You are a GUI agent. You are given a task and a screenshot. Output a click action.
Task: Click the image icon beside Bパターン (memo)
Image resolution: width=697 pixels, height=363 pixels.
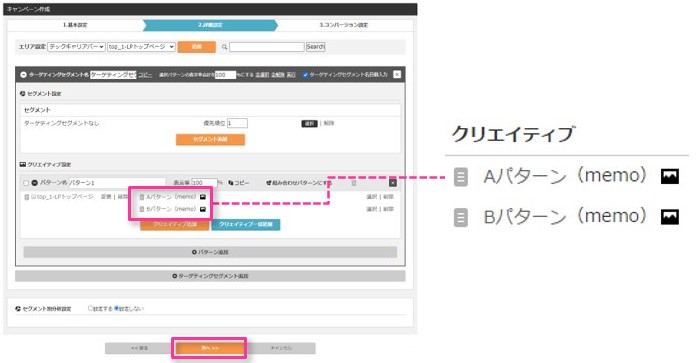(x=203, y=209)
